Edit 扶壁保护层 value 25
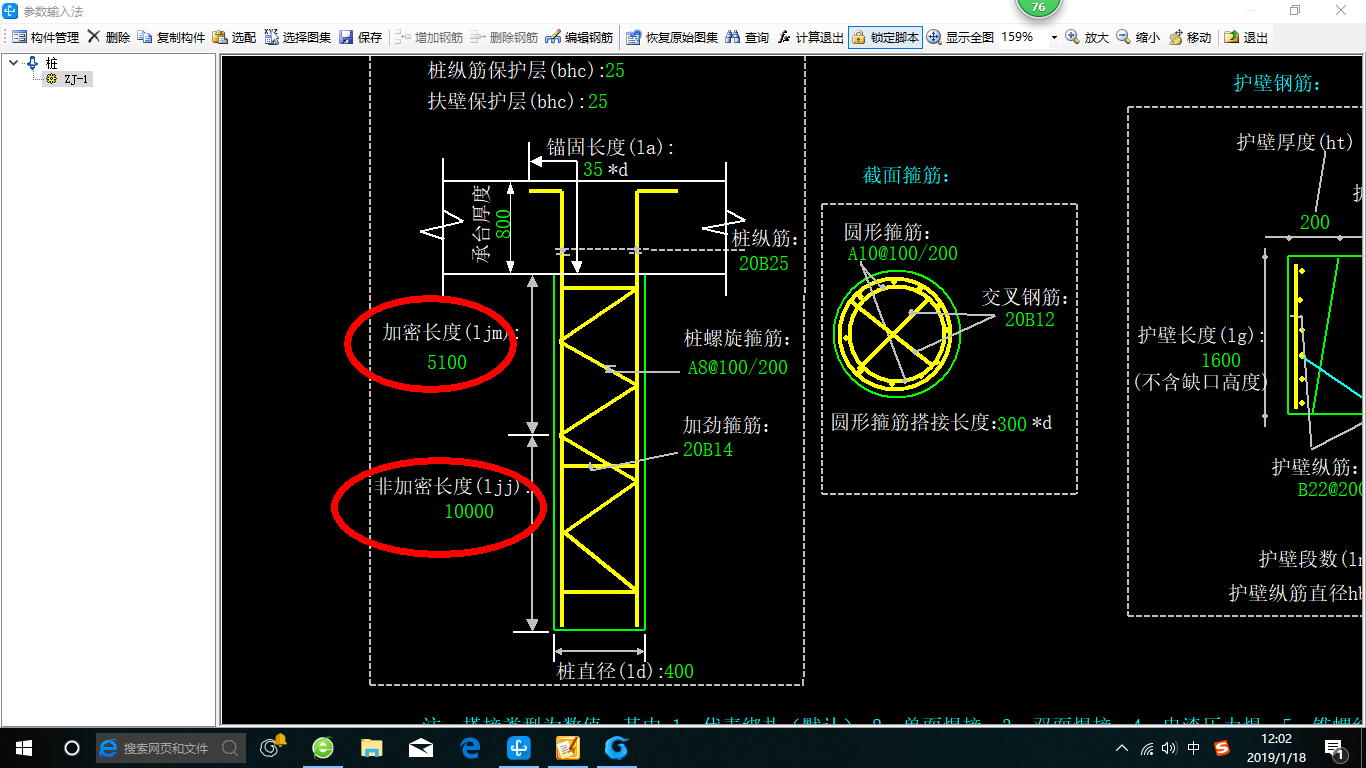 tap(598, 101)
